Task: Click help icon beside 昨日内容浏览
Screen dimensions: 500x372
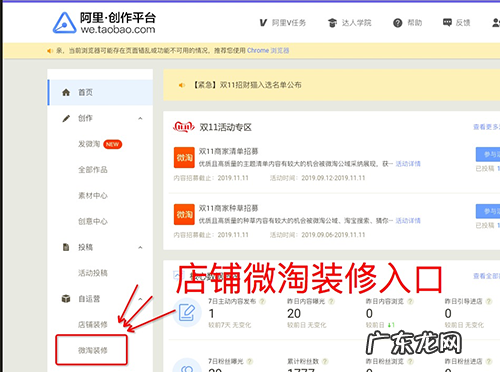Action: 410,301
